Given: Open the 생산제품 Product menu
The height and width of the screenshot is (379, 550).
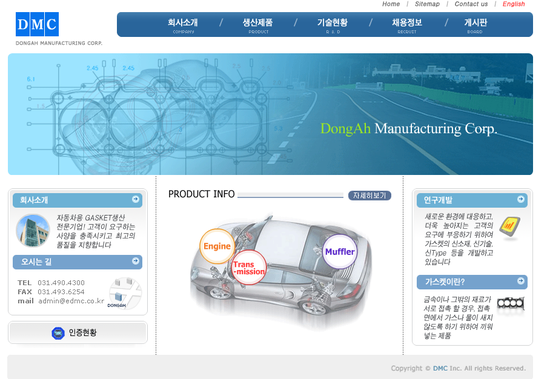Looking at the screenshot, I should [x=258, y=25].
